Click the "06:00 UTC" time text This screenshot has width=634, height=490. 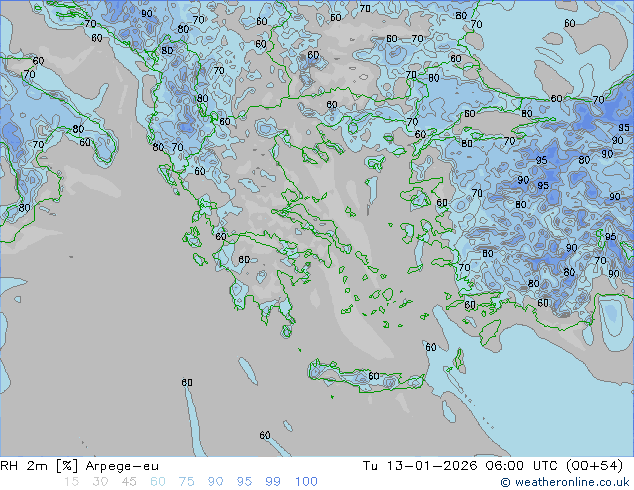(521, 466)
